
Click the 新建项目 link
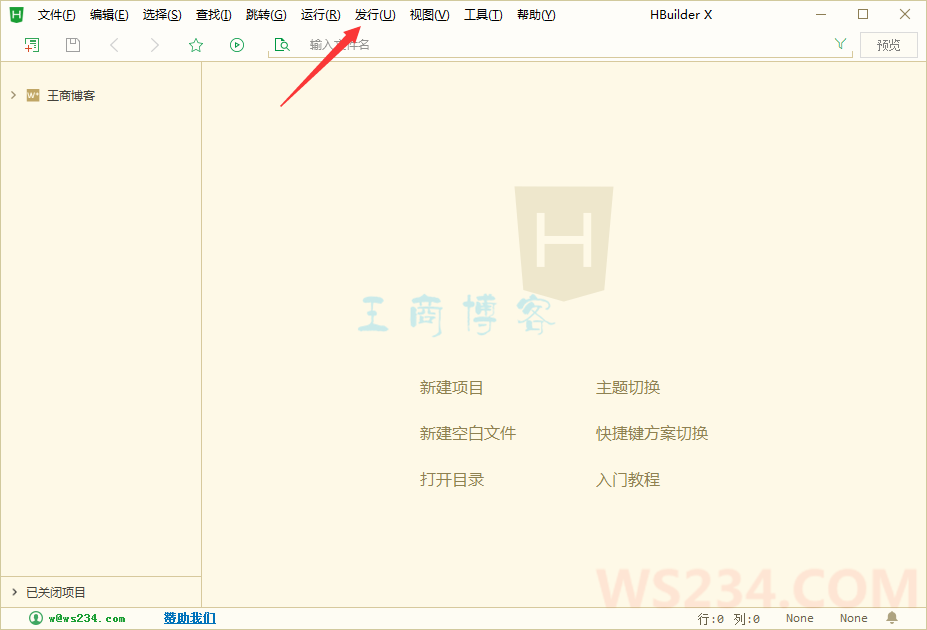(x=452, y=388)
